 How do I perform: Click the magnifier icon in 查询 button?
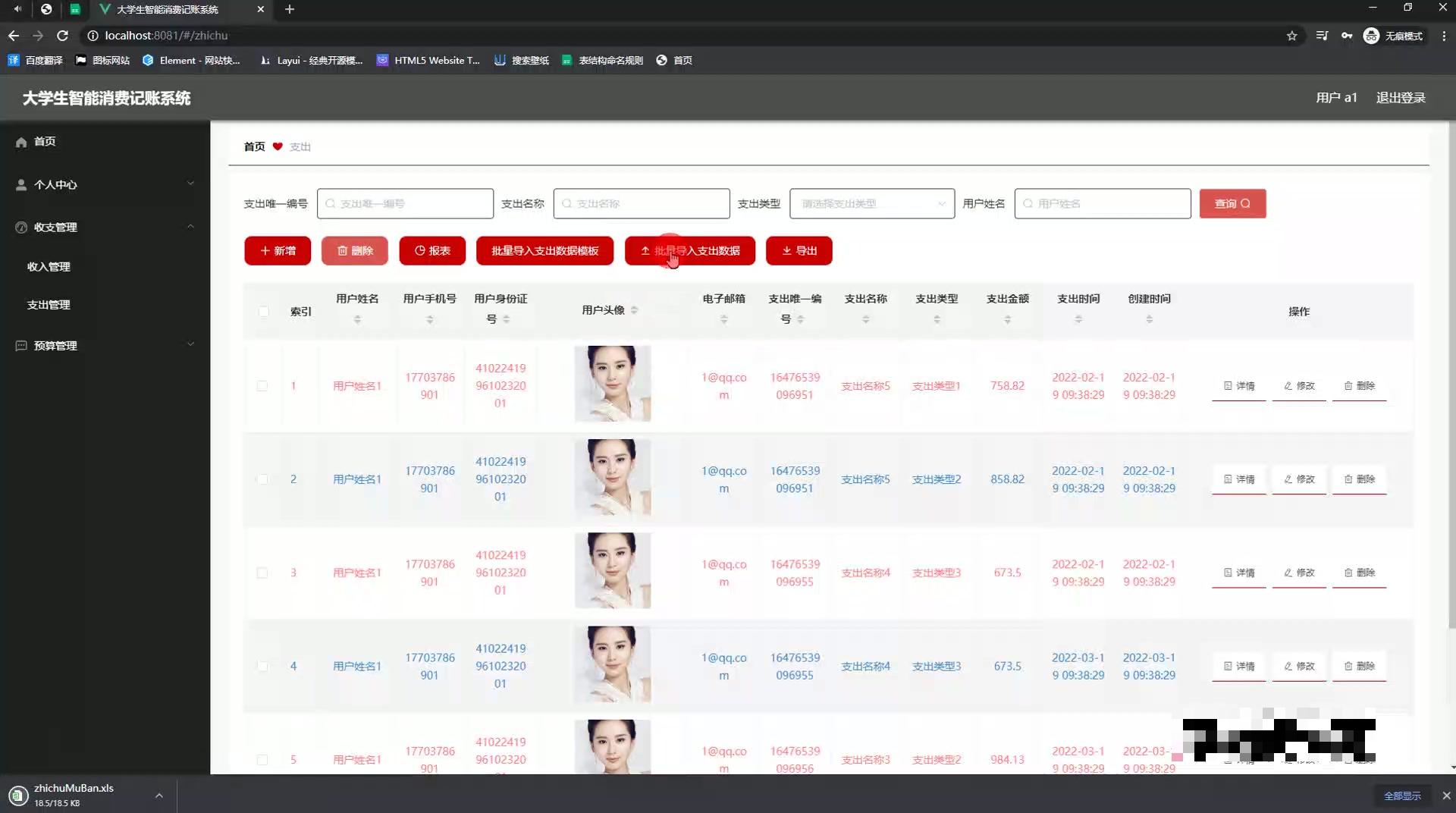pyautogui.click(x=1246, y=203)
